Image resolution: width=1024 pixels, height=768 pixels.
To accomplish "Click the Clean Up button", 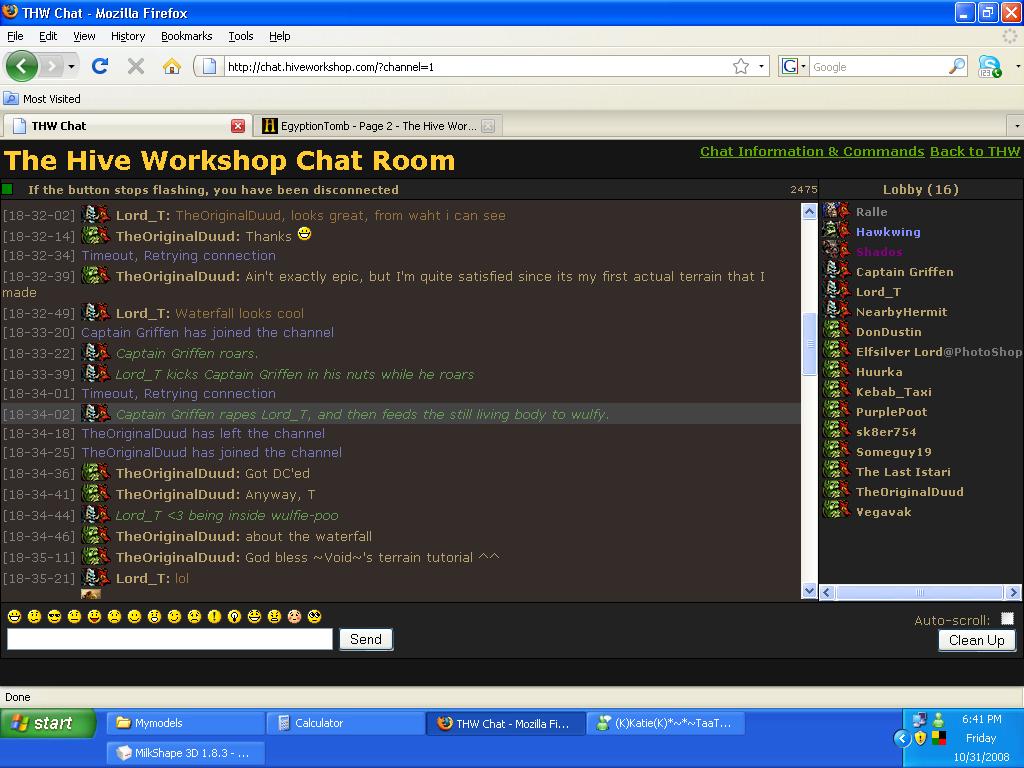I will tap(976, 640).
